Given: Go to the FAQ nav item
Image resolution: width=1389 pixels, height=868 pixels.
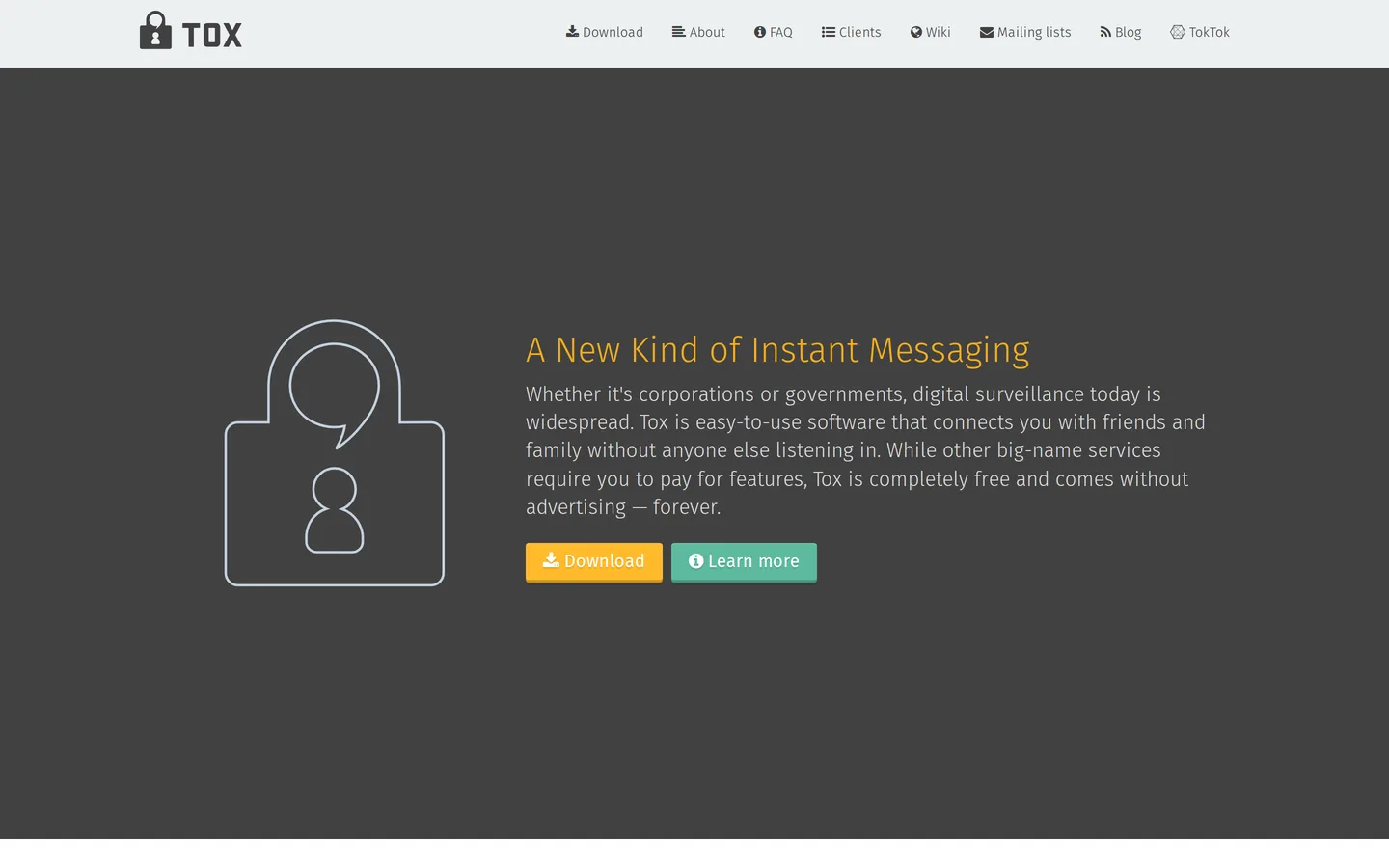Looking at the screenshot, I should 774,32.
